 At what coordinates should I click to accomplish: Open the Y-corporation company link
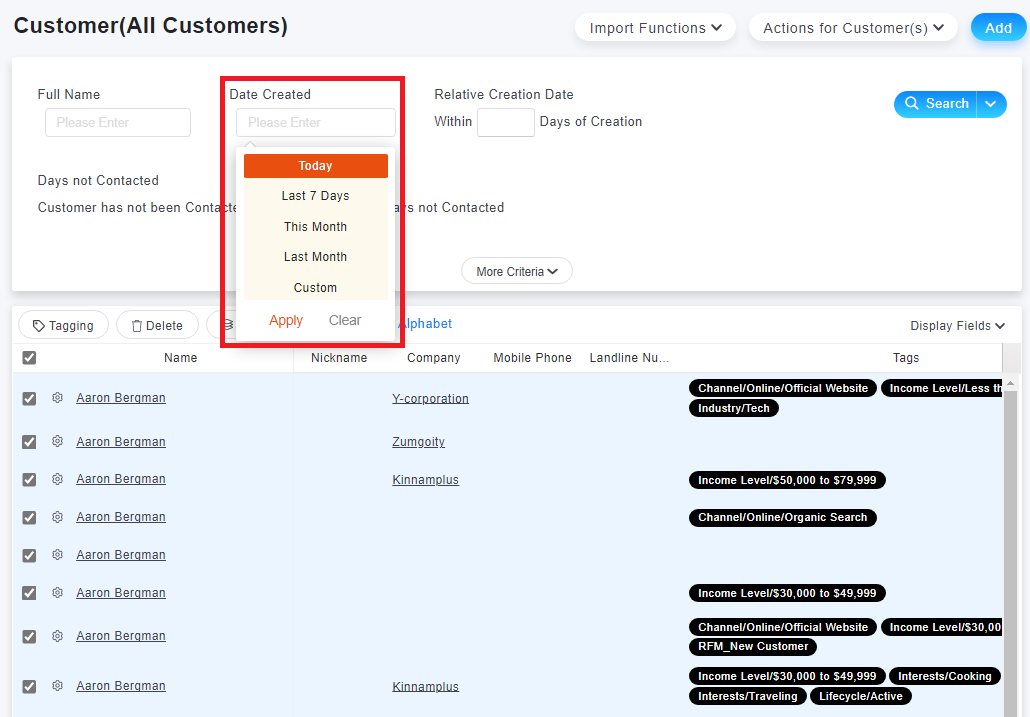coord(430,398)
